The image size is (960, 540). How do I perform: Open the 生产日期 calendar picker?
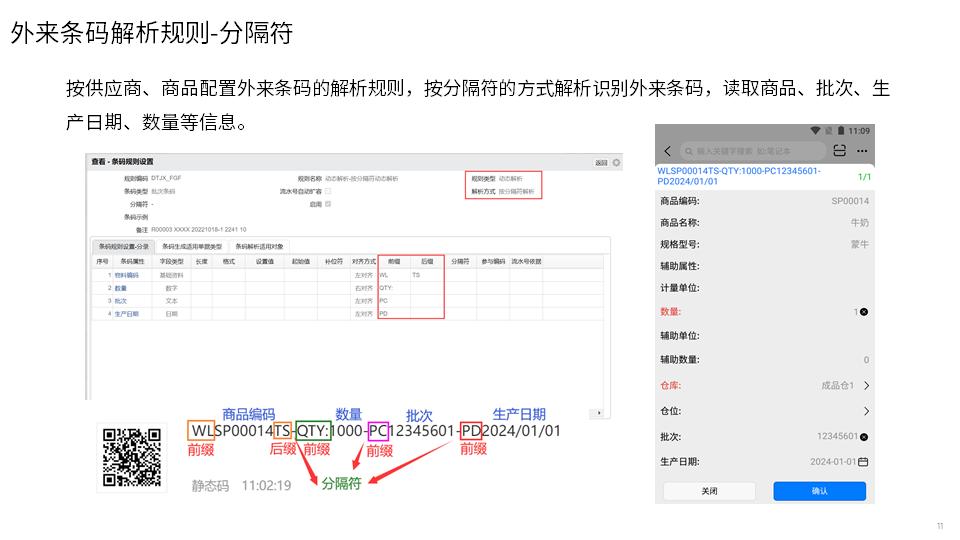[864, 462]
